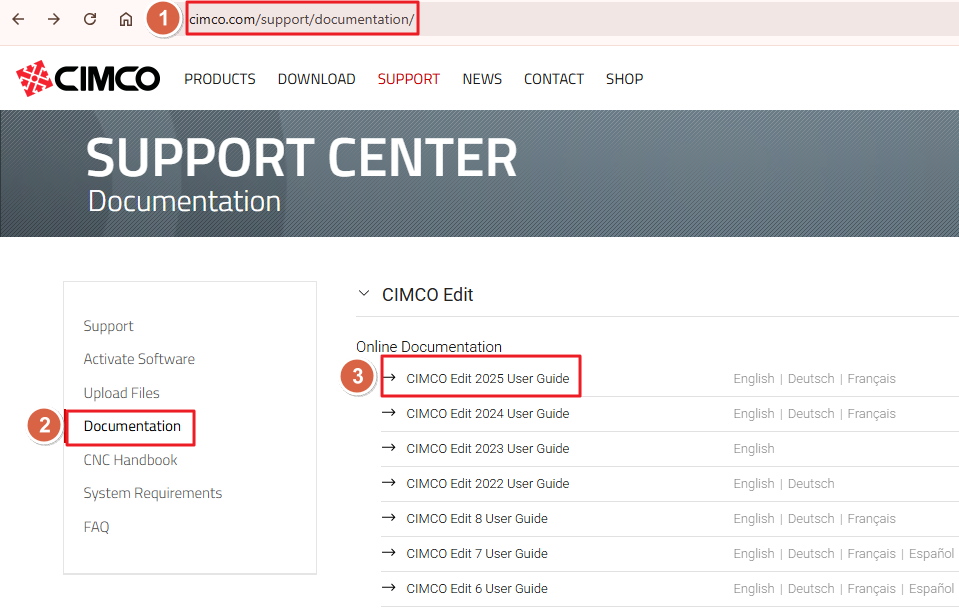Click the browser forward arrow
959x614 pixels.
[54, 19]
